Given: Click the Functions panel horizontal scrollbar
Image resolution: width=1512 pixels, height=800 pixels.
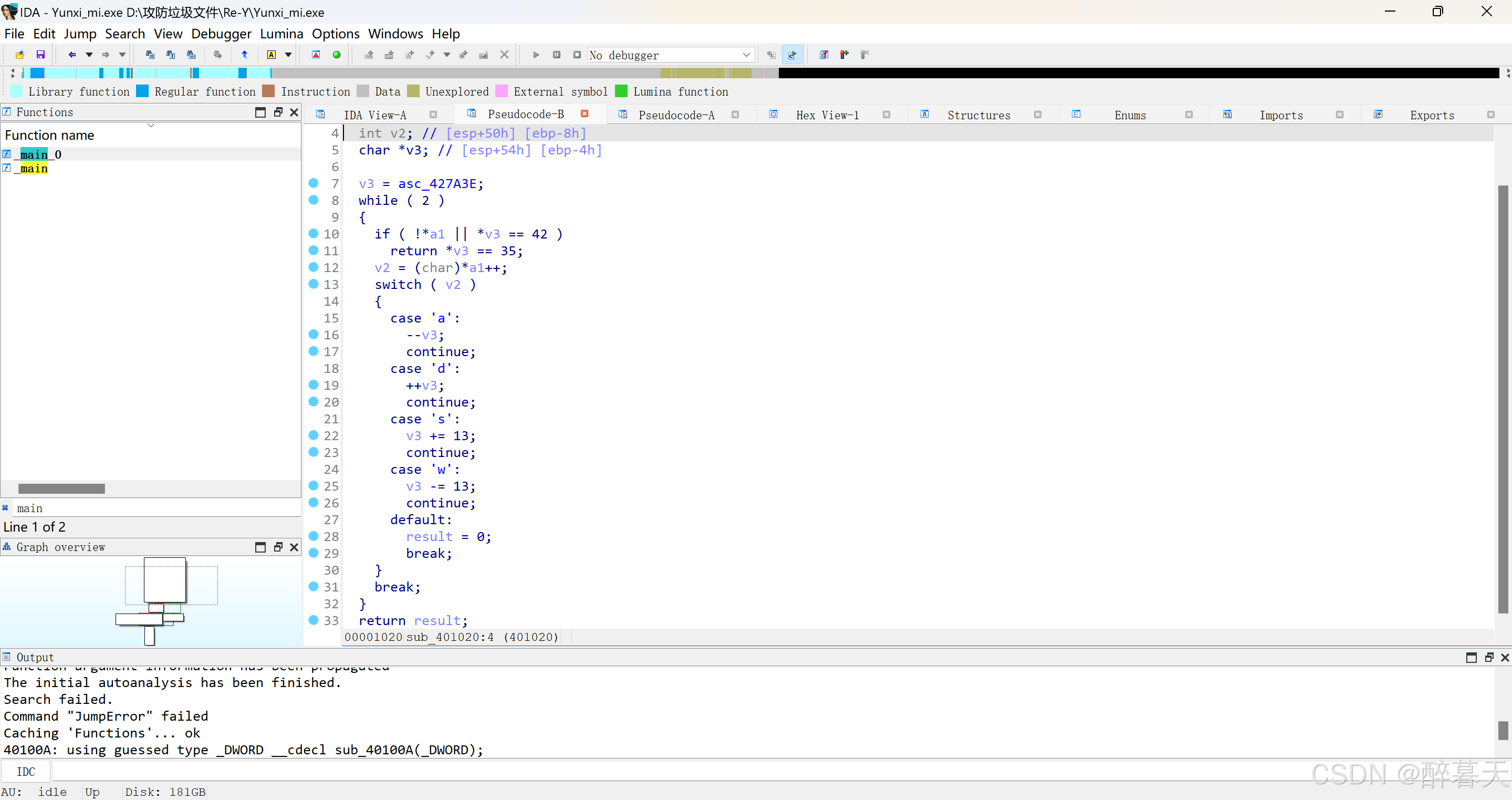Looking at the screenshot, I should [61, 489].
